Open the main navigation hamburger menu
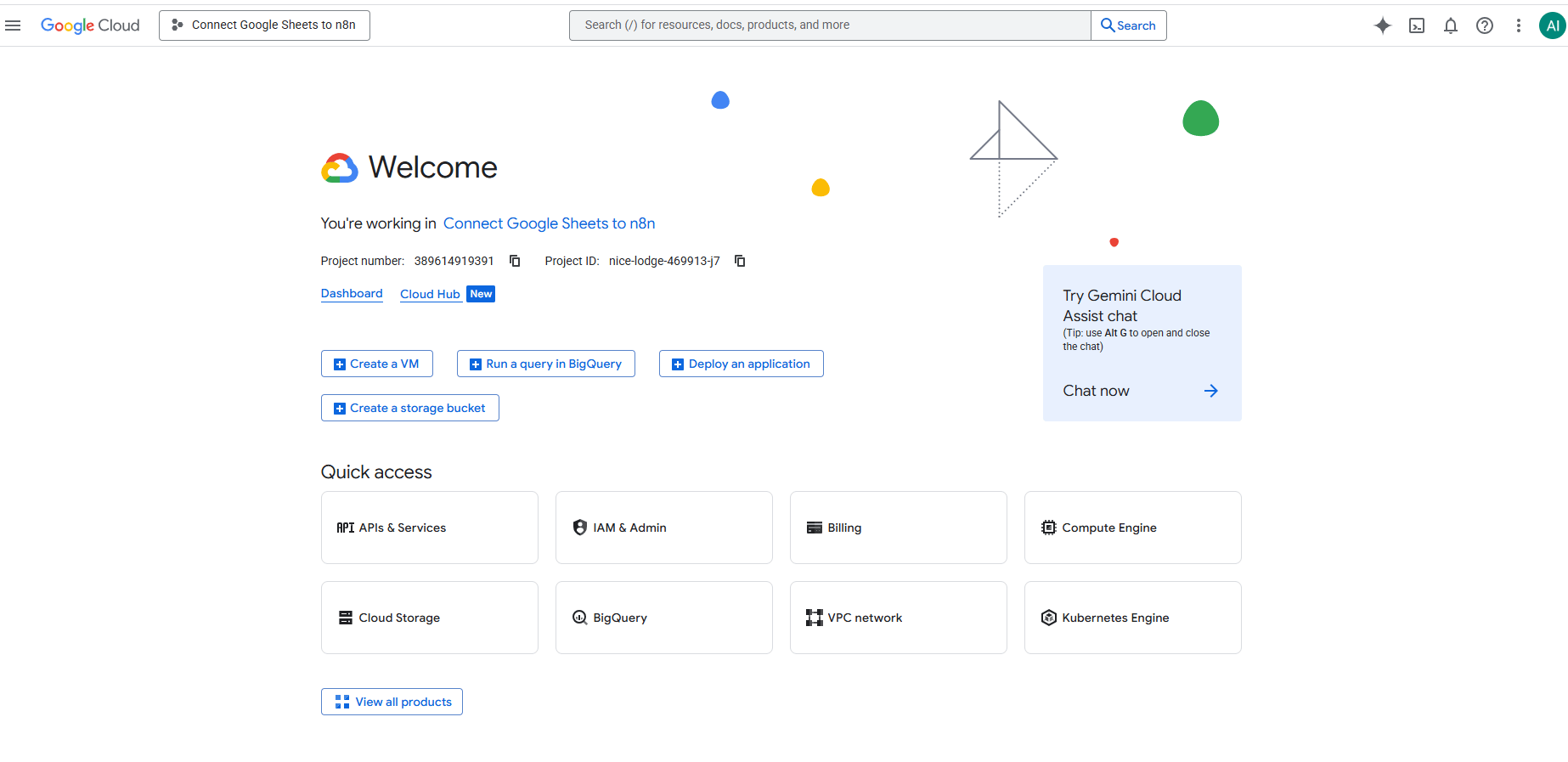The image size is (1568, 762). coord(13,25)
